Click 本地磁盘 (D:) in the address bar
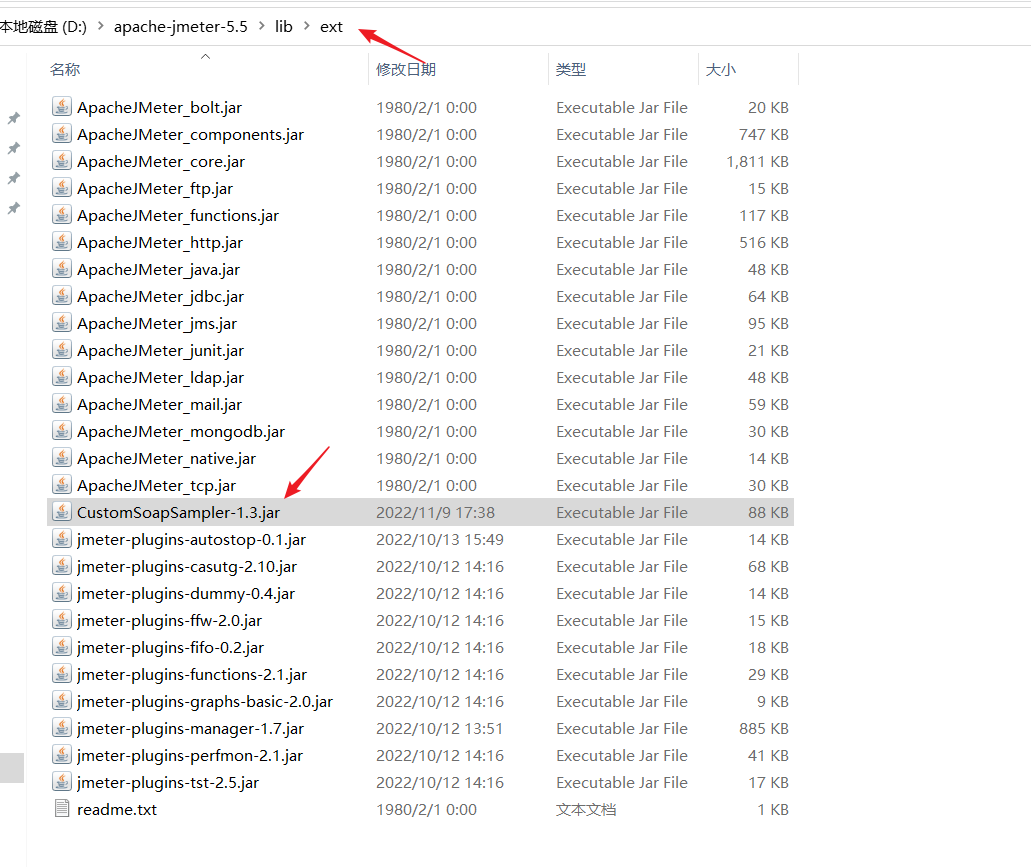 pyautogui.click(x=43, y=27)
